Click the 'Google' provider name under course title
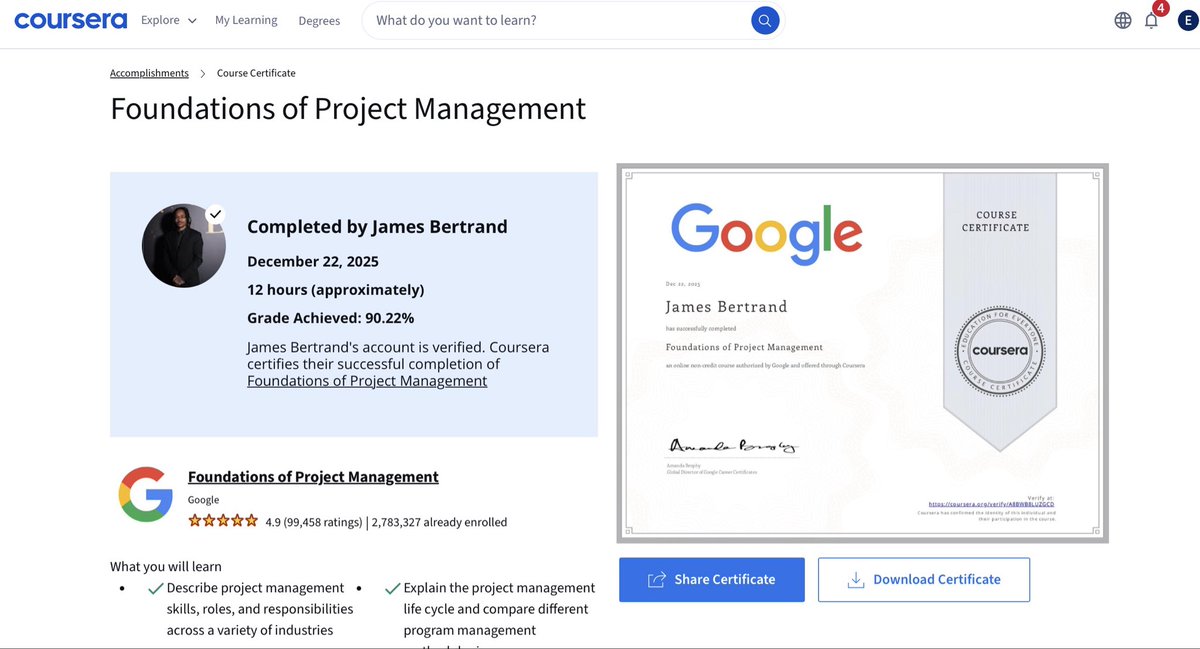This screenshot has height=649, width=1200. point(203,500)
